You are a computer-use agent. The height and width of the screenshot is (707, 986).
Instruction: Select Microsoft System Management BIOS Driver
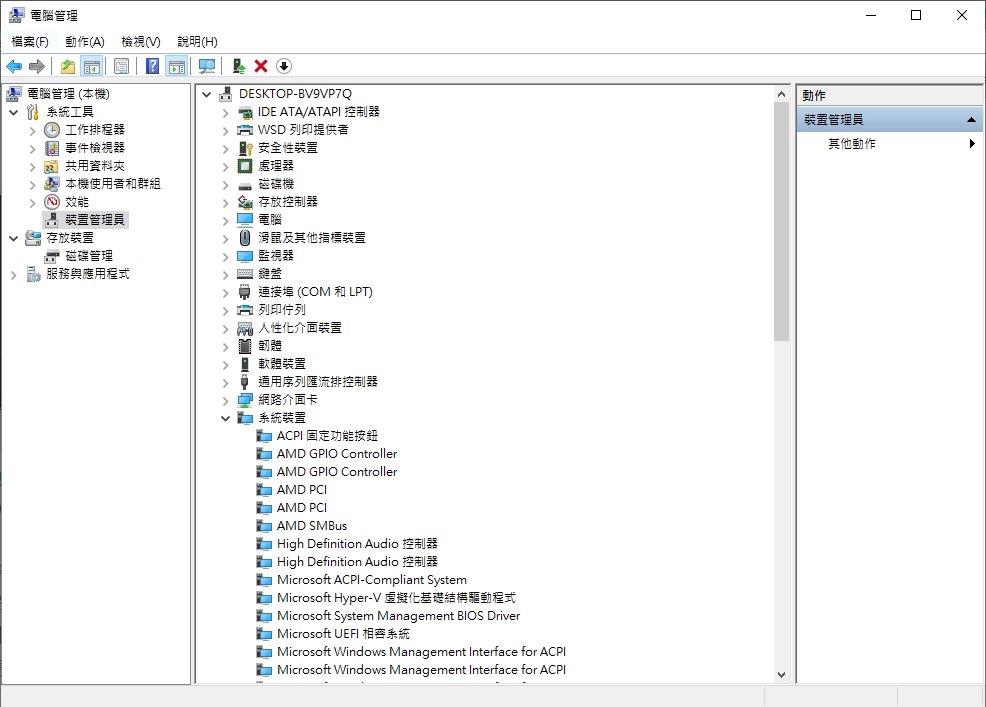pos(399,616)
